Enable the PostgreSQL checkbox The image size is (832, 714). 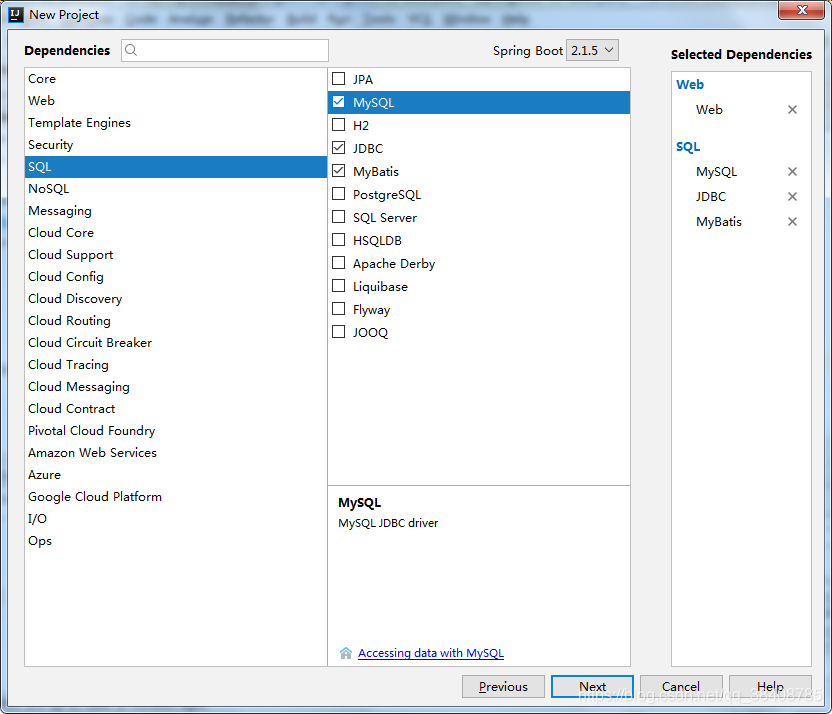tap(339, 194)
